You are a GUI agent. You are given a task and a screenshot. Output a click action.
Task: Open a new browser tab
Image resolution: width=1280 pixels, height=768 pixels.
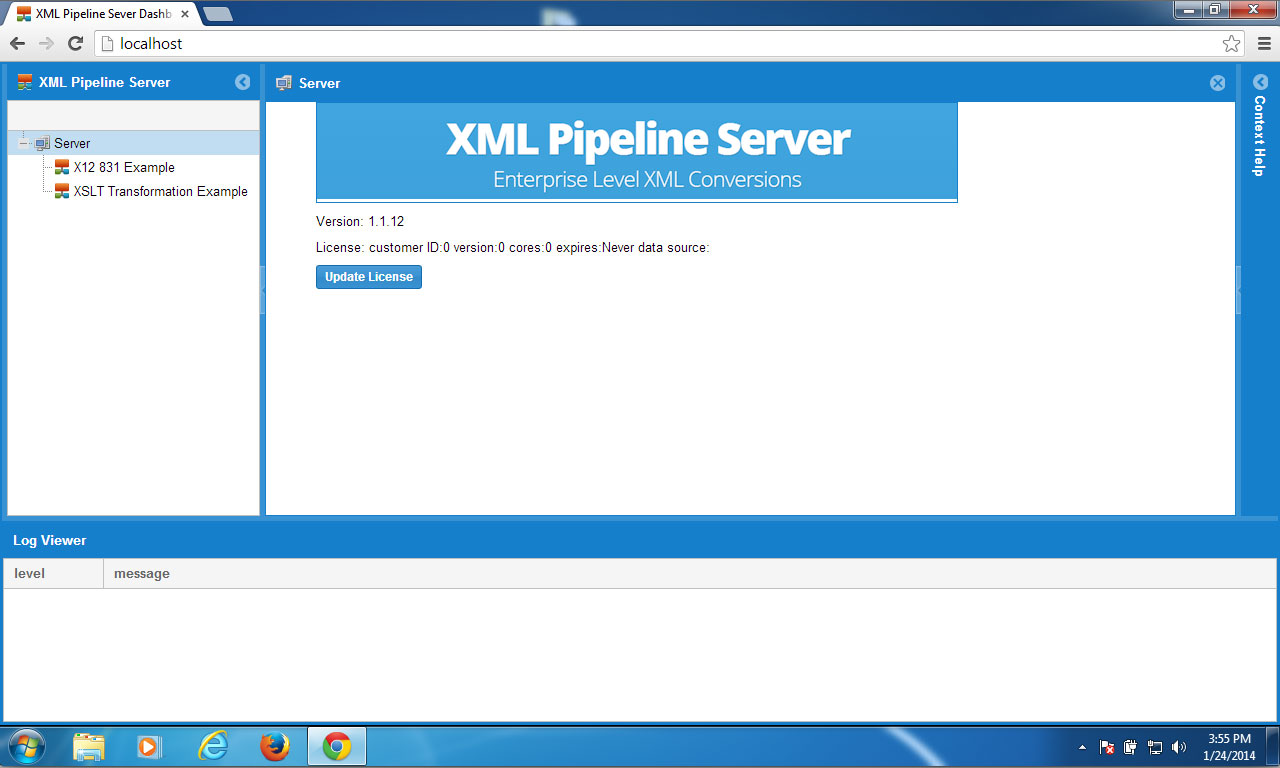coord(218,14)
